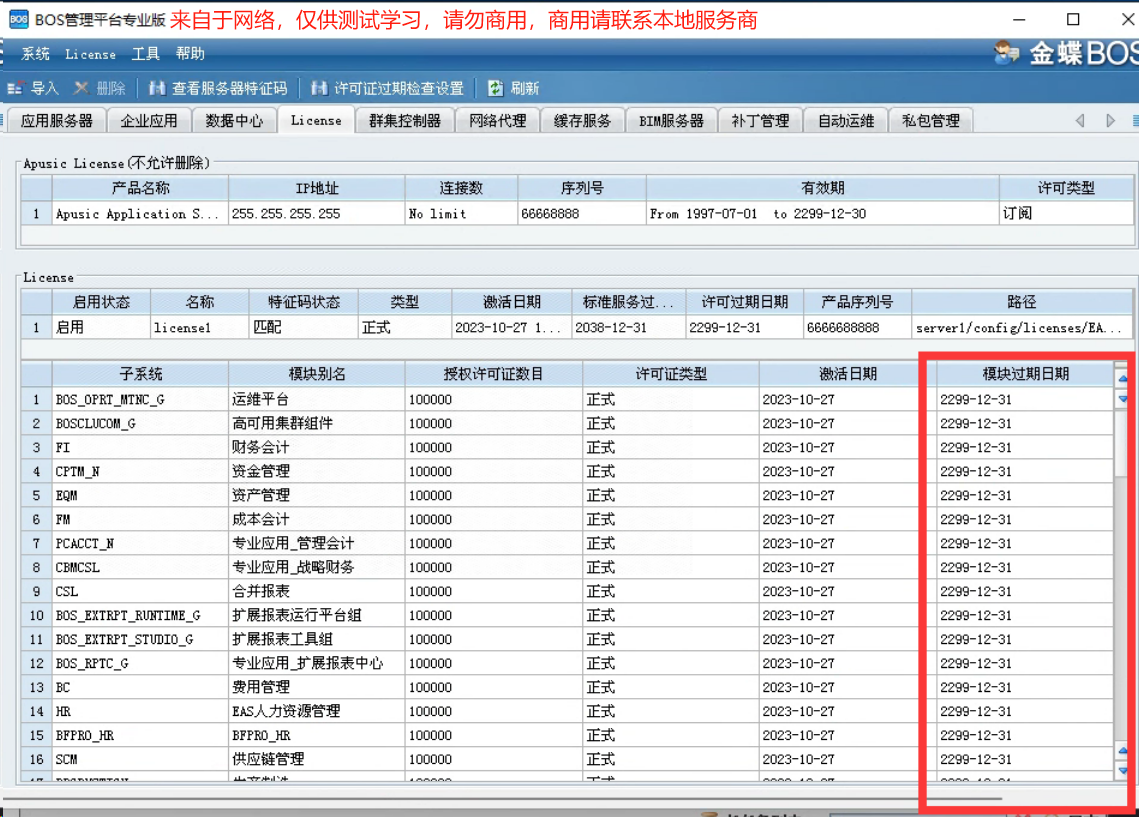This screenshot has height=817, width=1139.
Task: Select the 资产管理 module row
Action: pyautogui.click(x=317, y=495)
